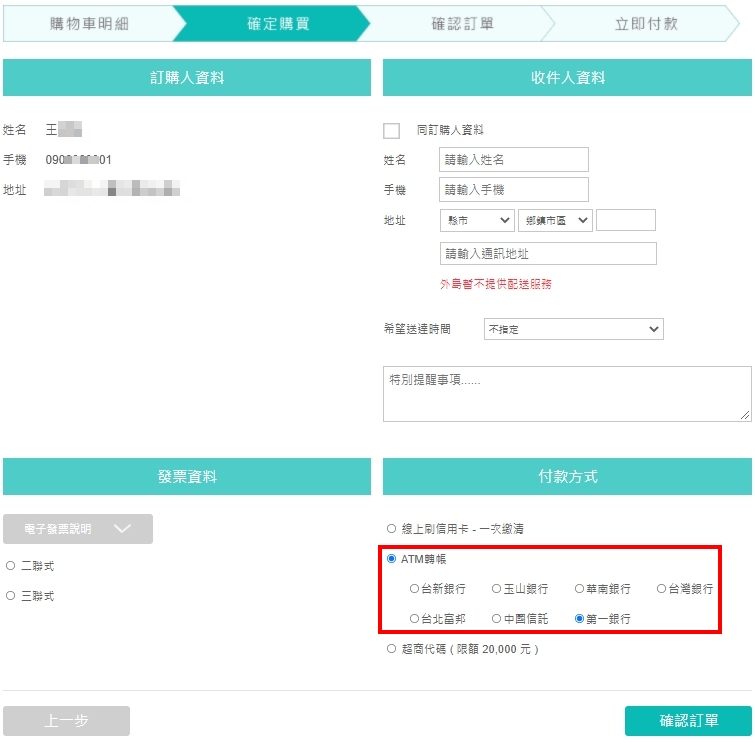
Task: Pick 華南銀行 for ATM transfer
Action: pos(579,588)
